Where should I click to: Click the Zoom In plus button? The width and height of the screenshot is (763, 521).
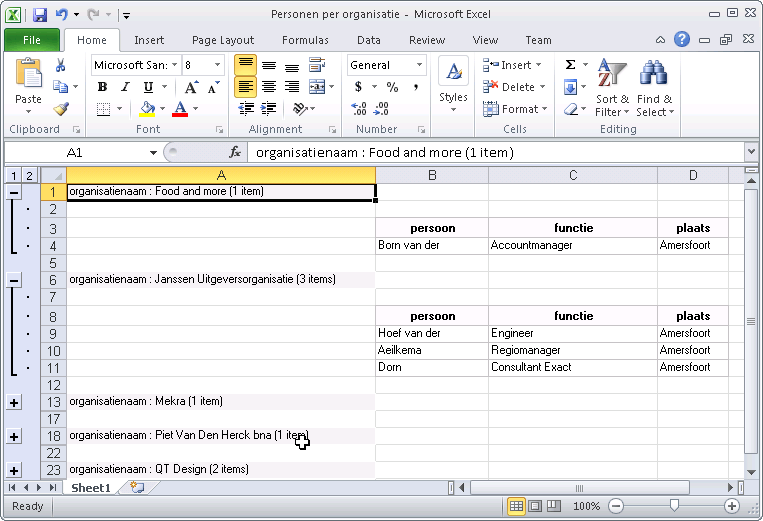pos(731,506)
